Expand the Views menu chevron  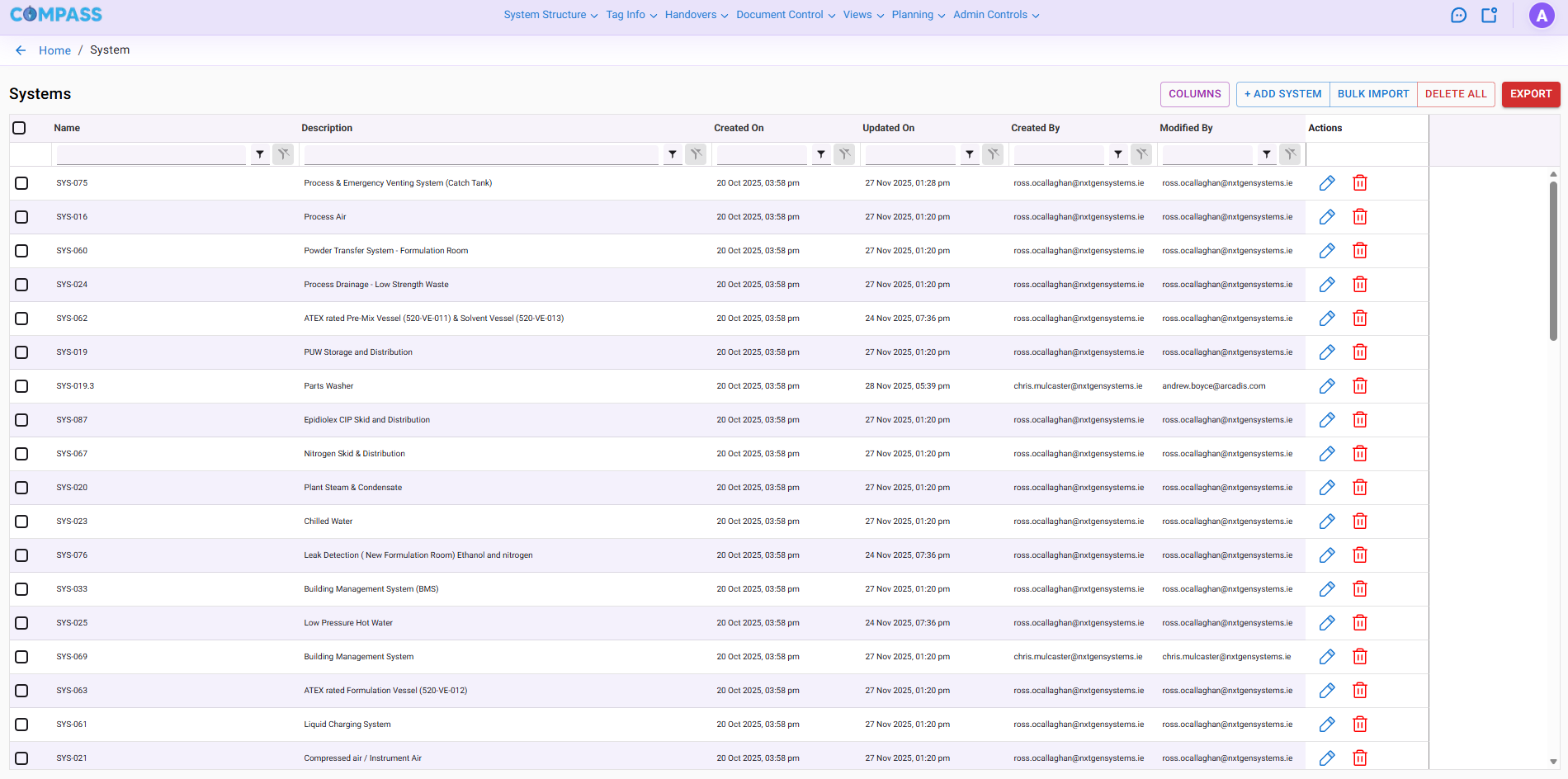click(880, 15)
